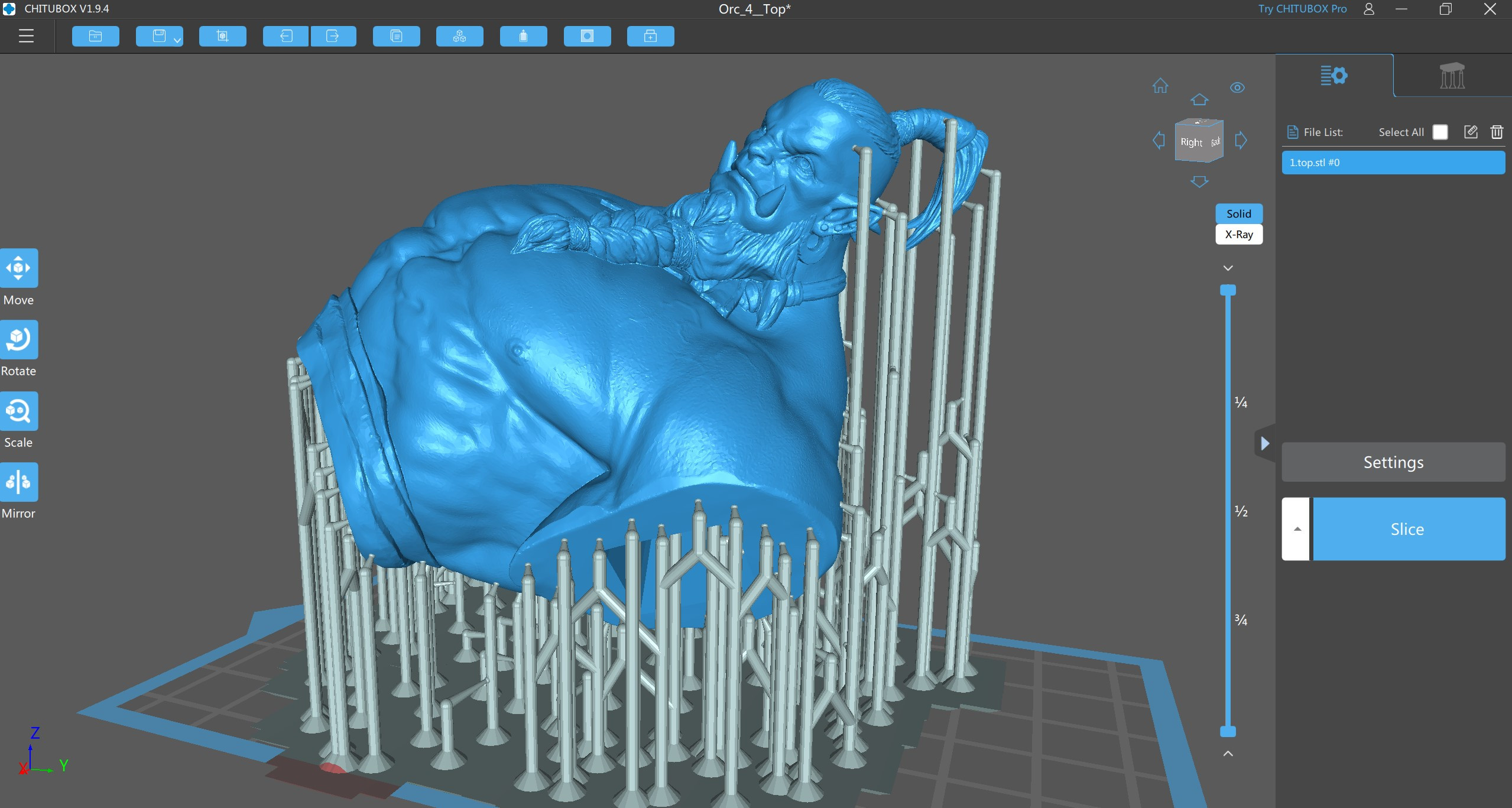Open the slice settings tab
The width and height of the screenshot is (1512, 808).
(1334, 76)
